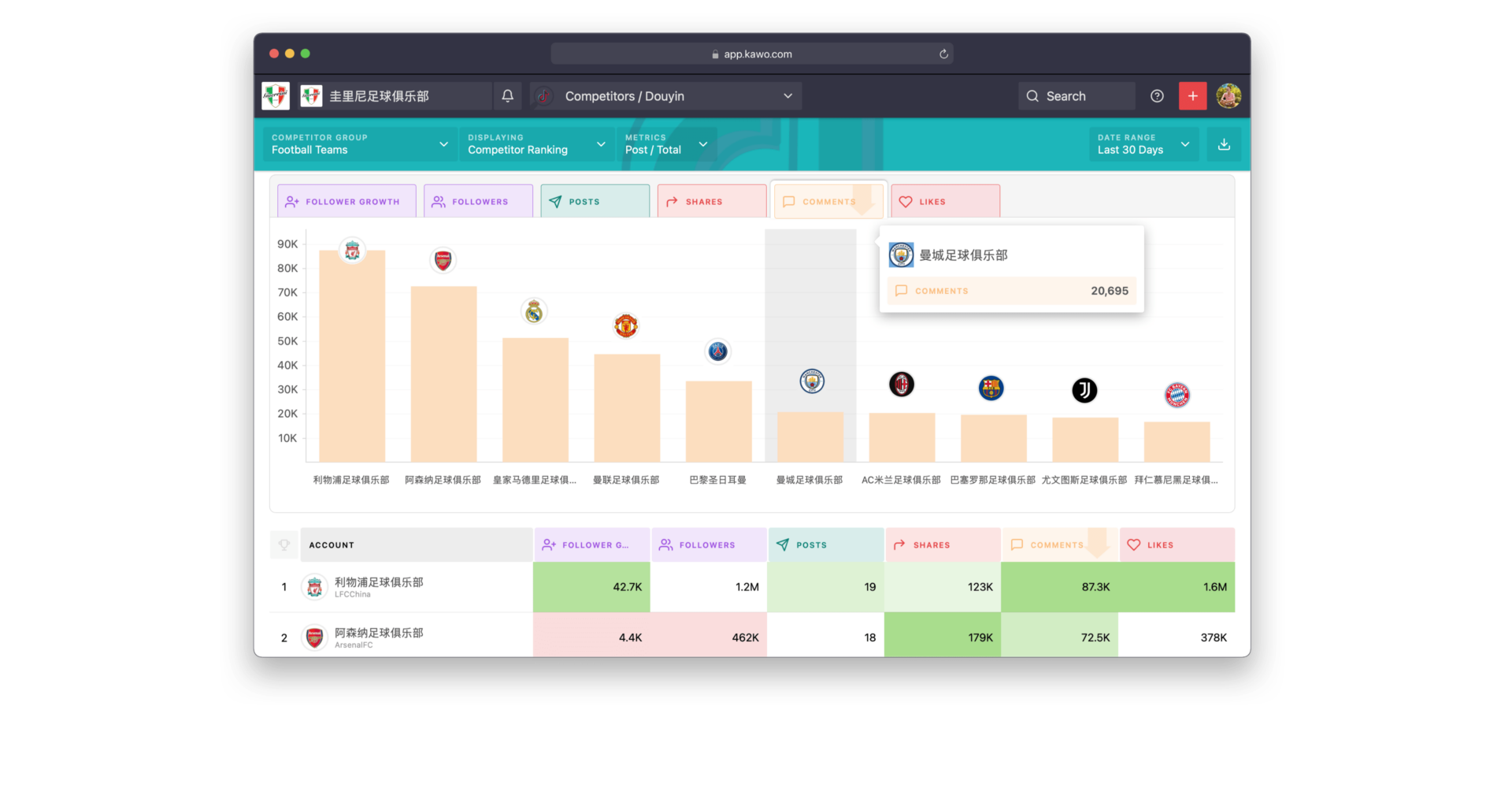Toggle the Likes metric filter
The image size is (1512, 788).
(x=944, y=201)
